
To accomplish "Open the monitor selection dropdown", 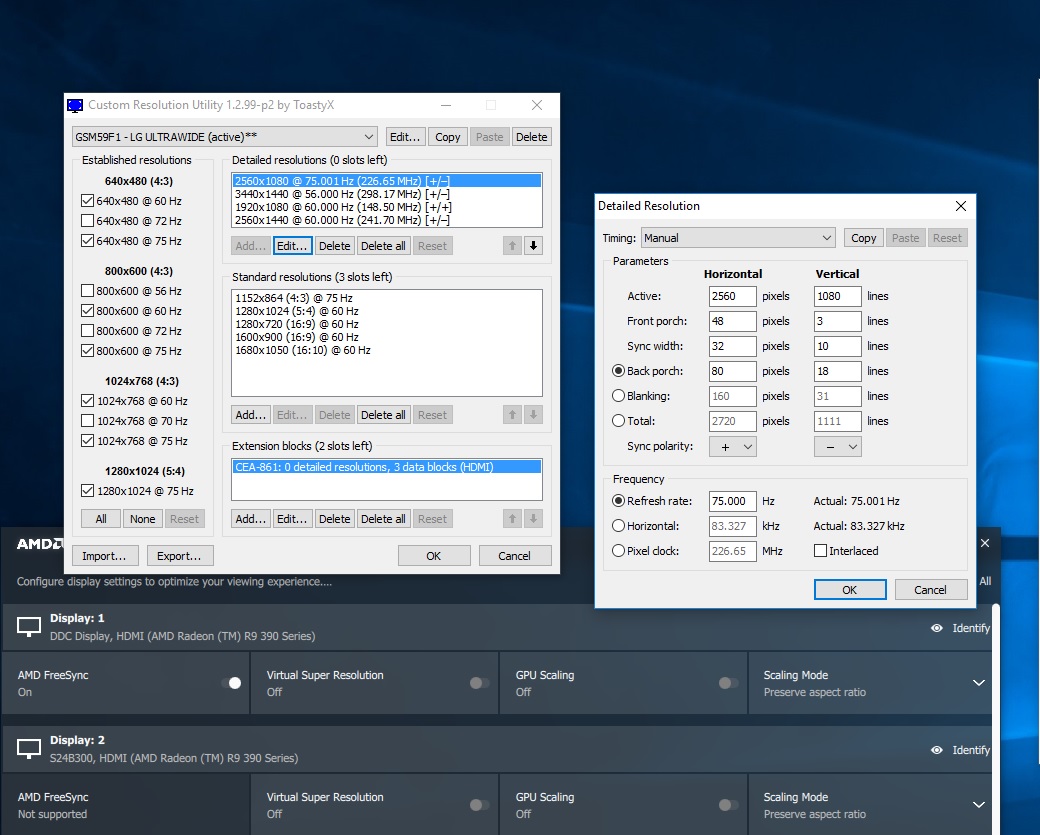I will pyautogui.click(x=225, y=137).
